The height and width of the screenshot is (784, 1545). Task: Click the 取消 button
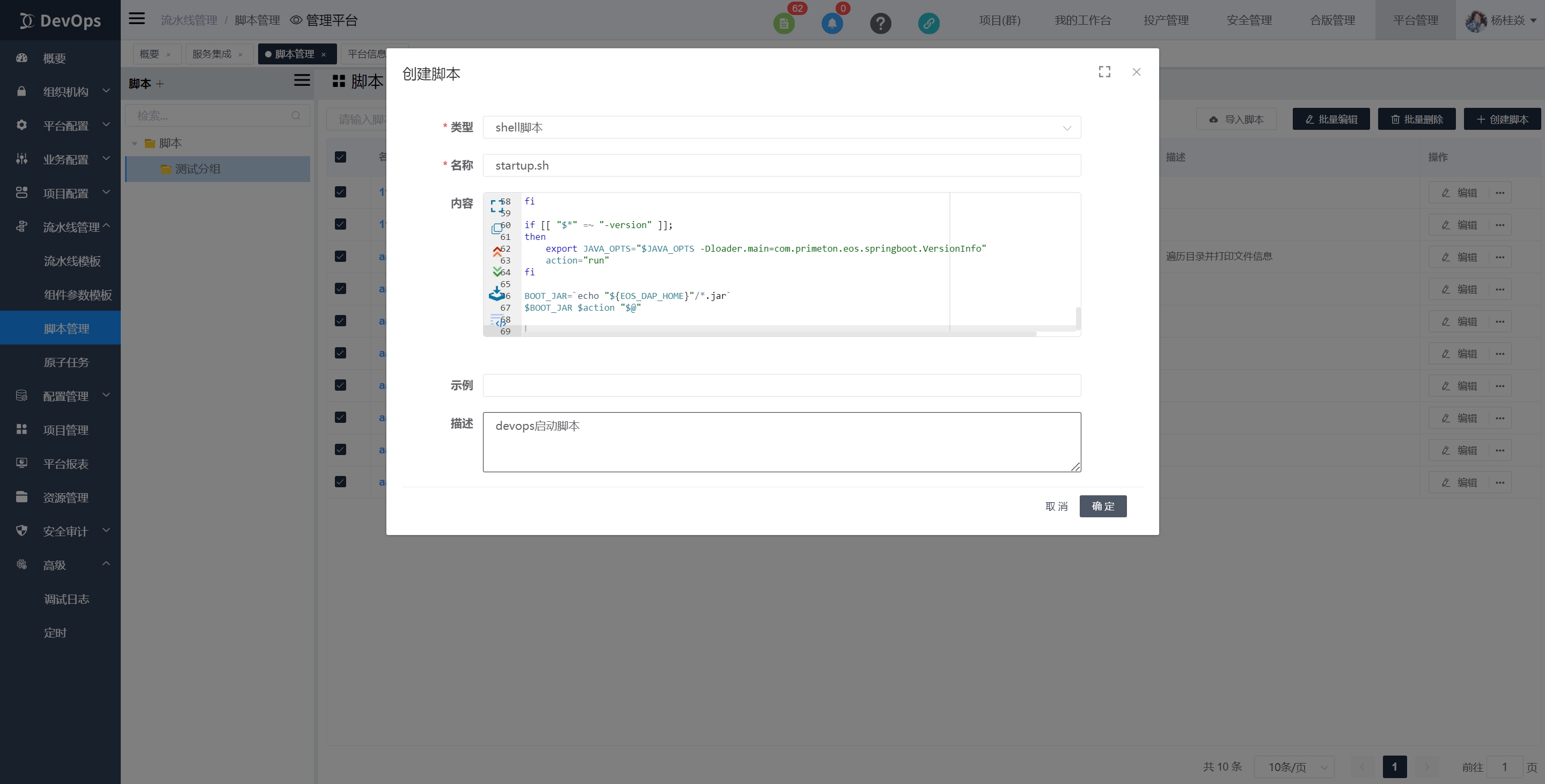(x=1056, y=506)
